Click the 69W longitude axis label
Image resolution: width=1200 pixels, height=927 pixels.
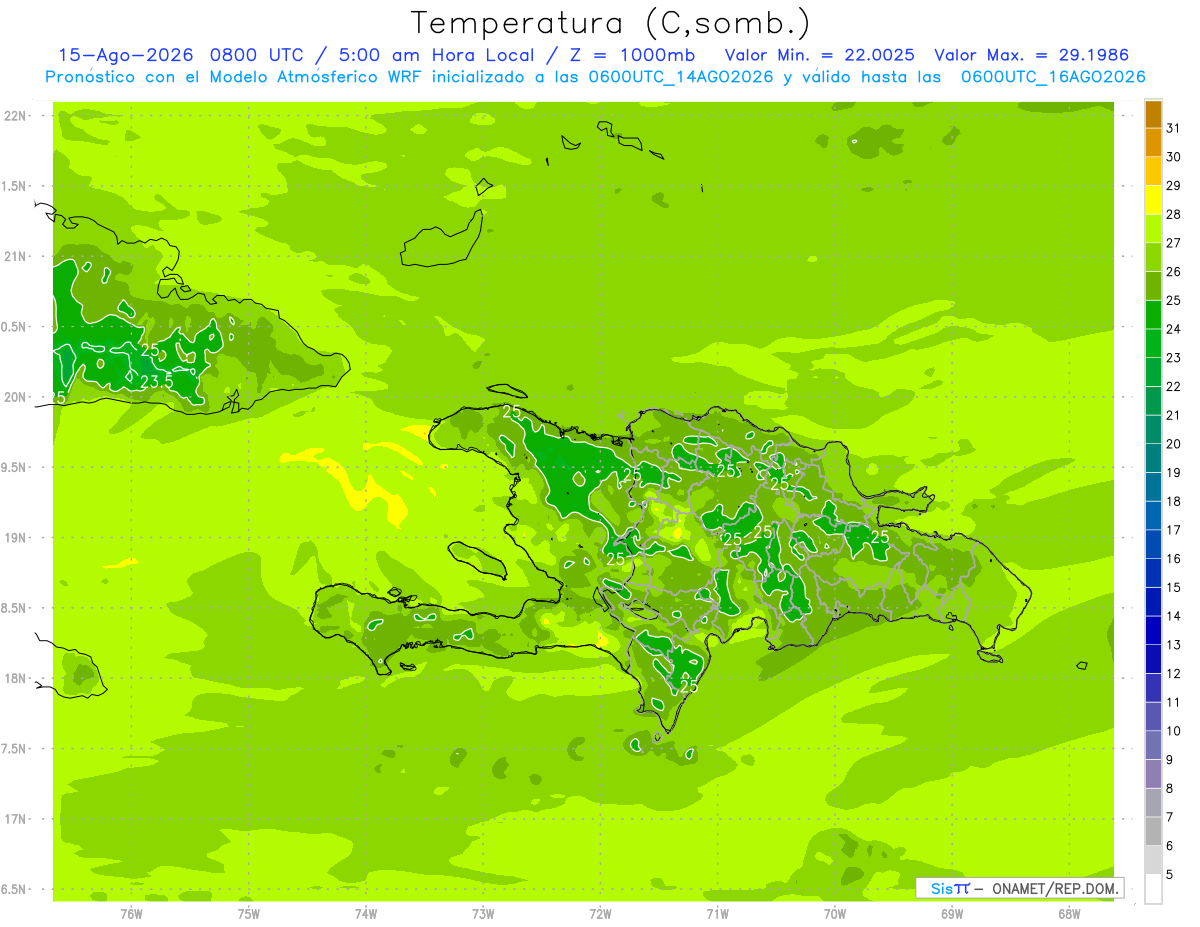tap(952, 913)
